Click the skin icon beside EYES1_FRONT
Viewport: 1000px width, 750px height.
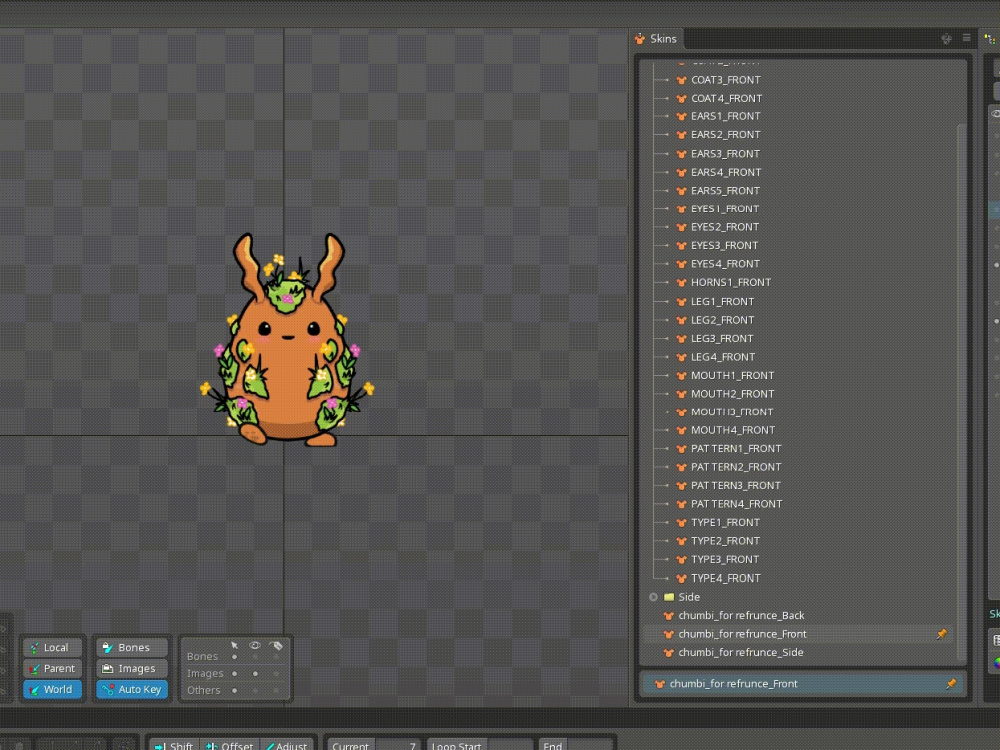coord(681,209)
